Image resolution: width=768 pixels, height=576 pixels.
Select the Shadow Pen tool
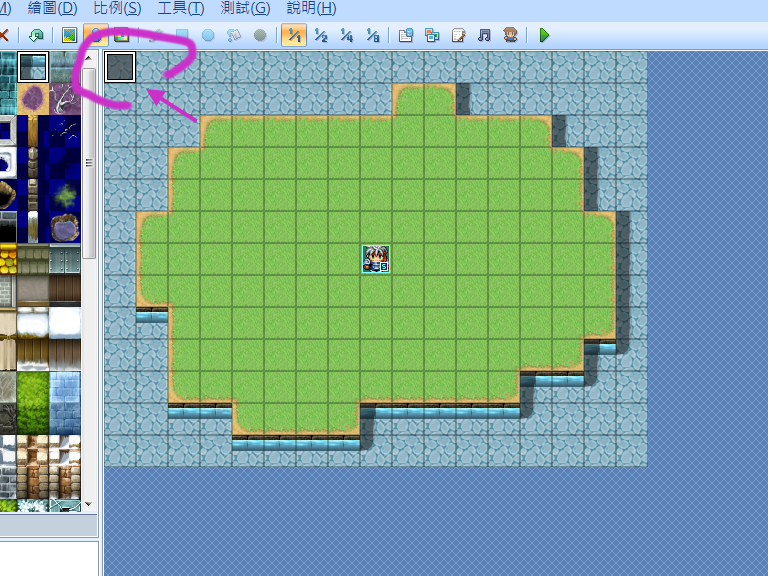260,35
